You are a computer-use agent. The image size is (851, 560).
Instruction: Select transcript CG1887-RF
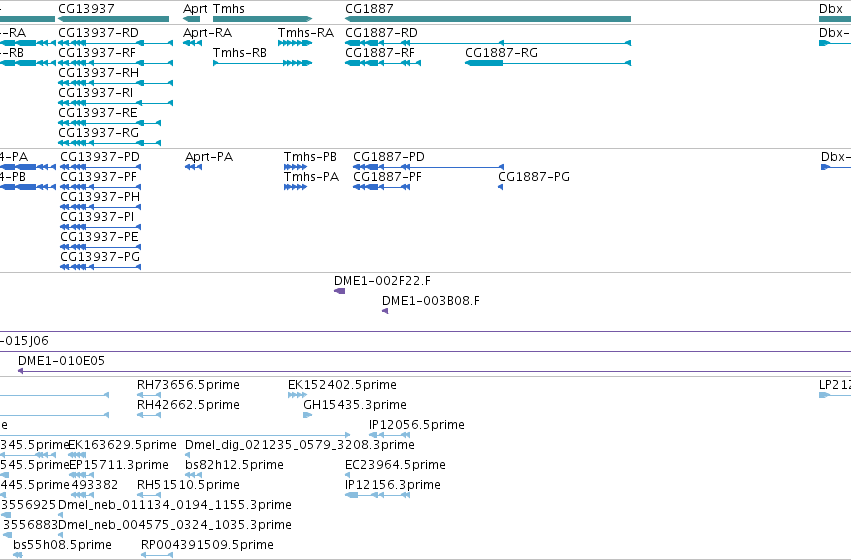pos(383,63)
